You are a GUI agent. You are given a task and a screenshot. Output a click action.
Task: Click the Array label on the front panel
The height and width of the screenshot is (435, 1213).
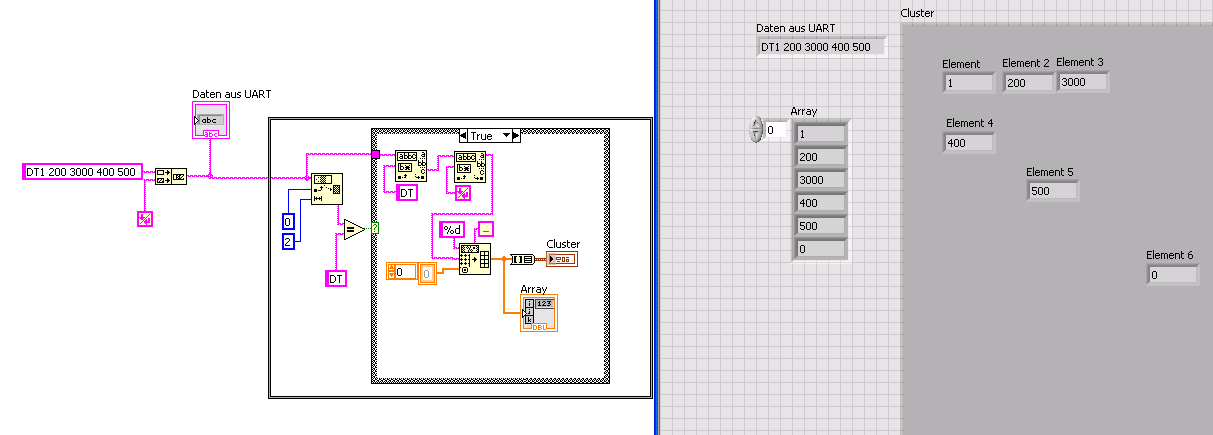click(x=804, y=111)
